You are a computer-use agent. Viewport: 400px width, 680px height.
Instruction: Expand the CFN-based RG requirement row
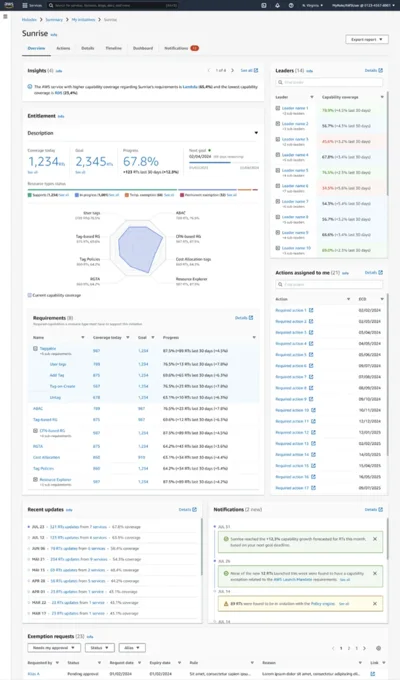click(x=36, y=431)
